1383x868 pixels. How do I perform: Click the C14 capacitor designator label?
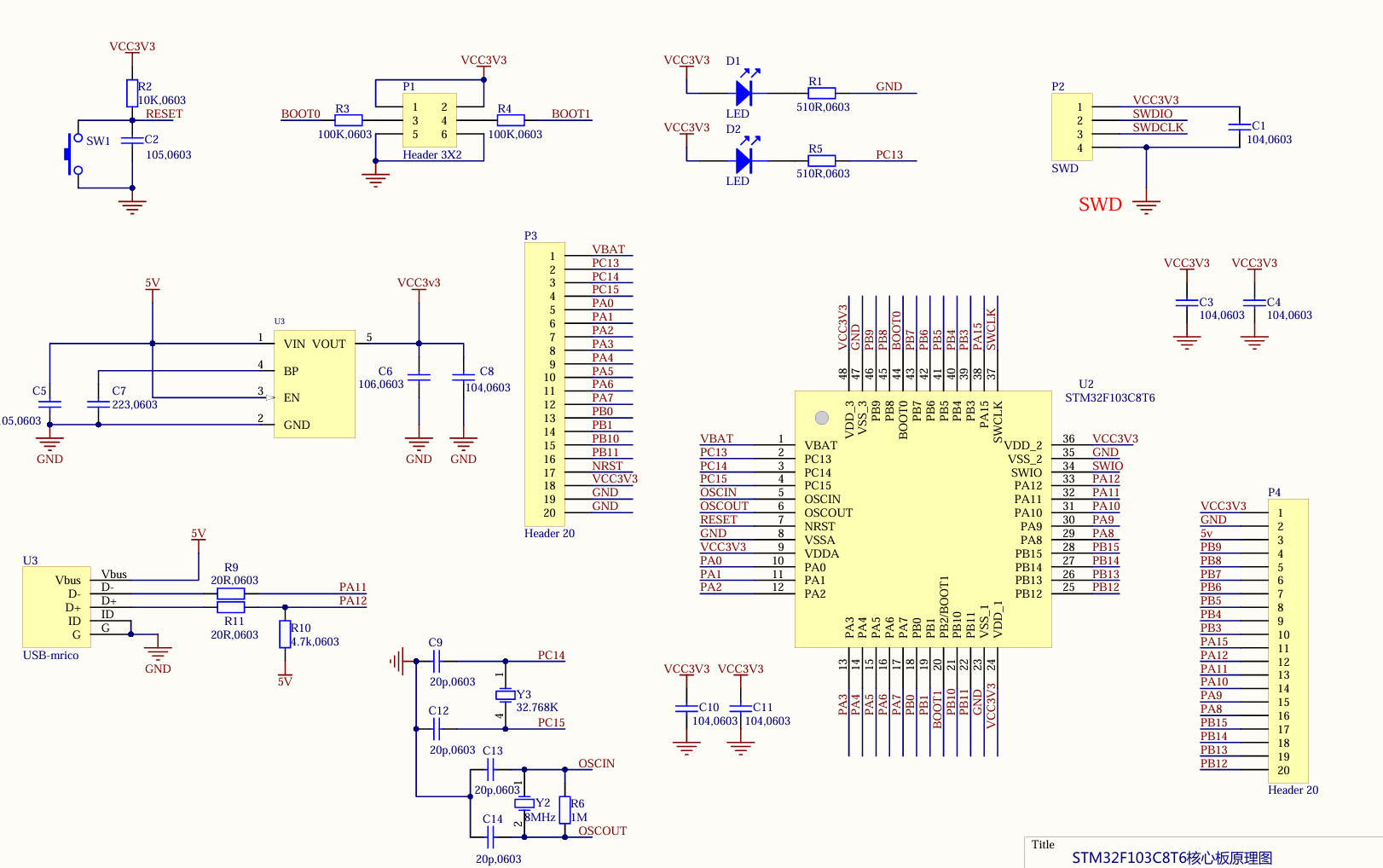493,819
